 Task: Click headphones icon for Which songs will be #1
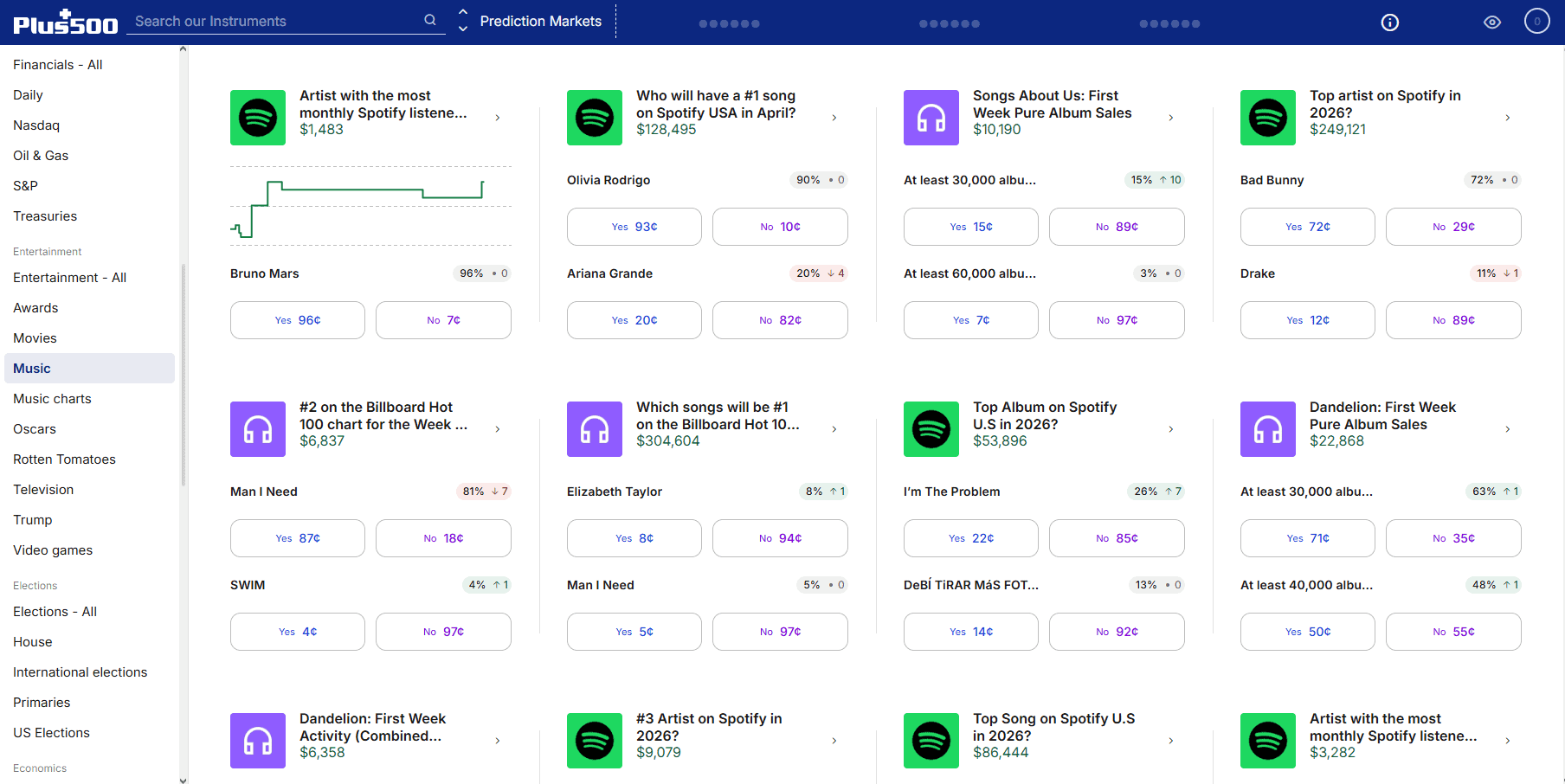point(595,429)
